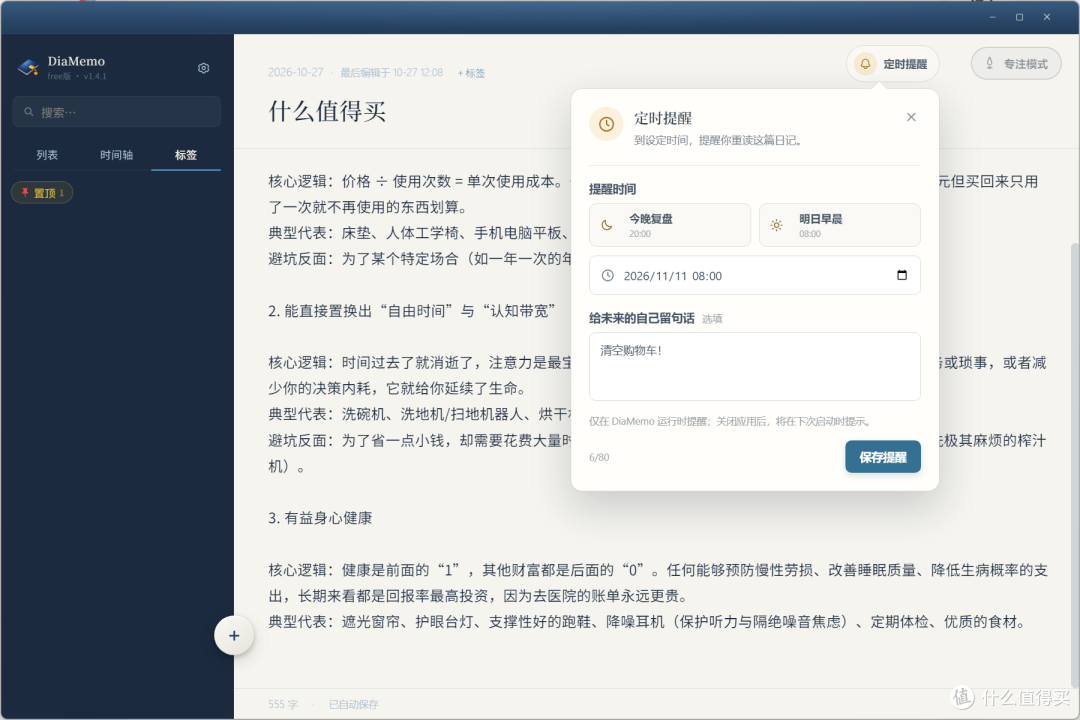Click the bell icon in 定时提醒
This screenshot has height=720, width=1080.
point(865,64)
